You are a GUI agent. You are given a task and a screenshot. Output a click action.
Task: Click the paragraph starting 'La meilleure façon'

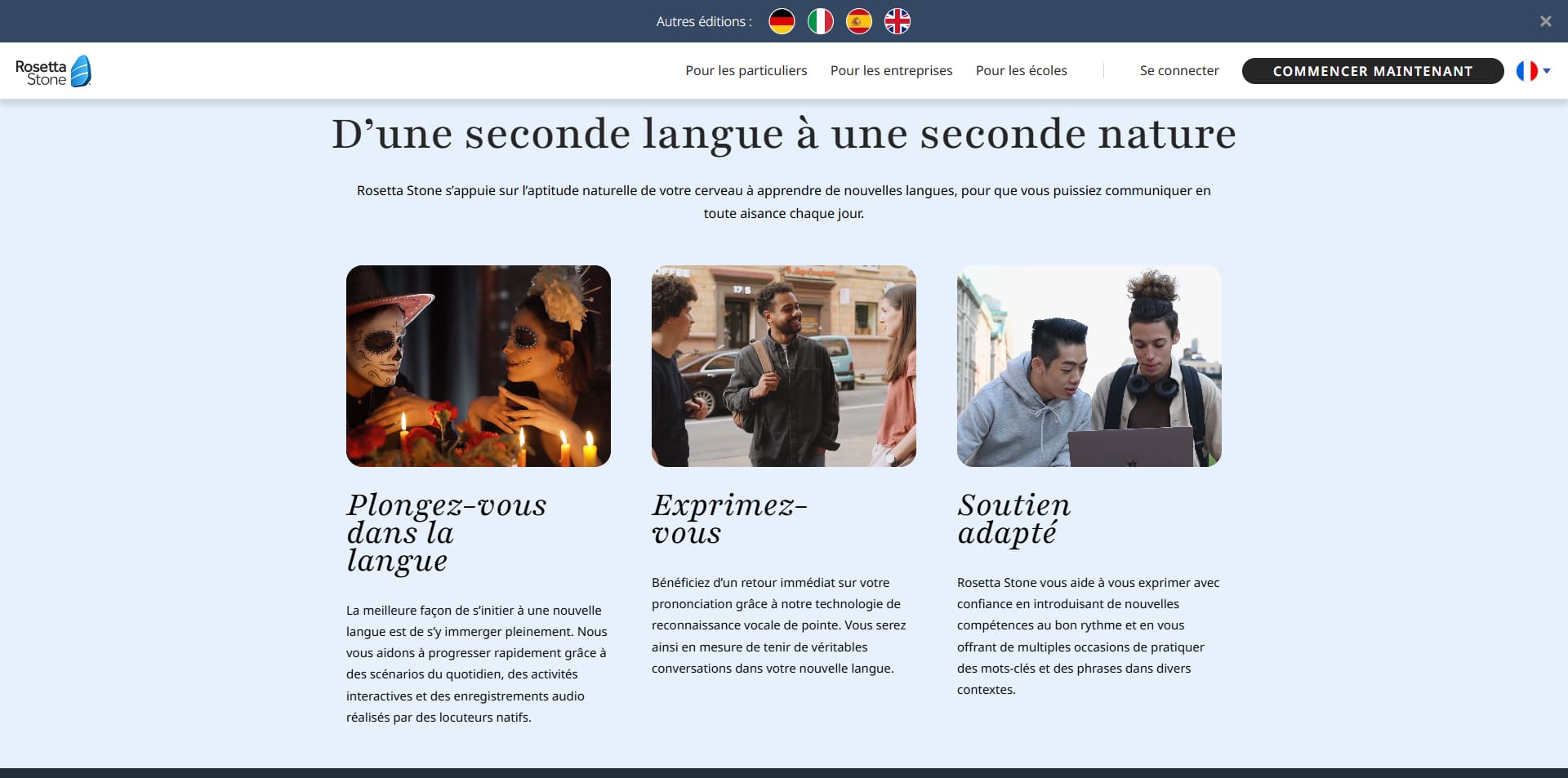pos(477,664)
